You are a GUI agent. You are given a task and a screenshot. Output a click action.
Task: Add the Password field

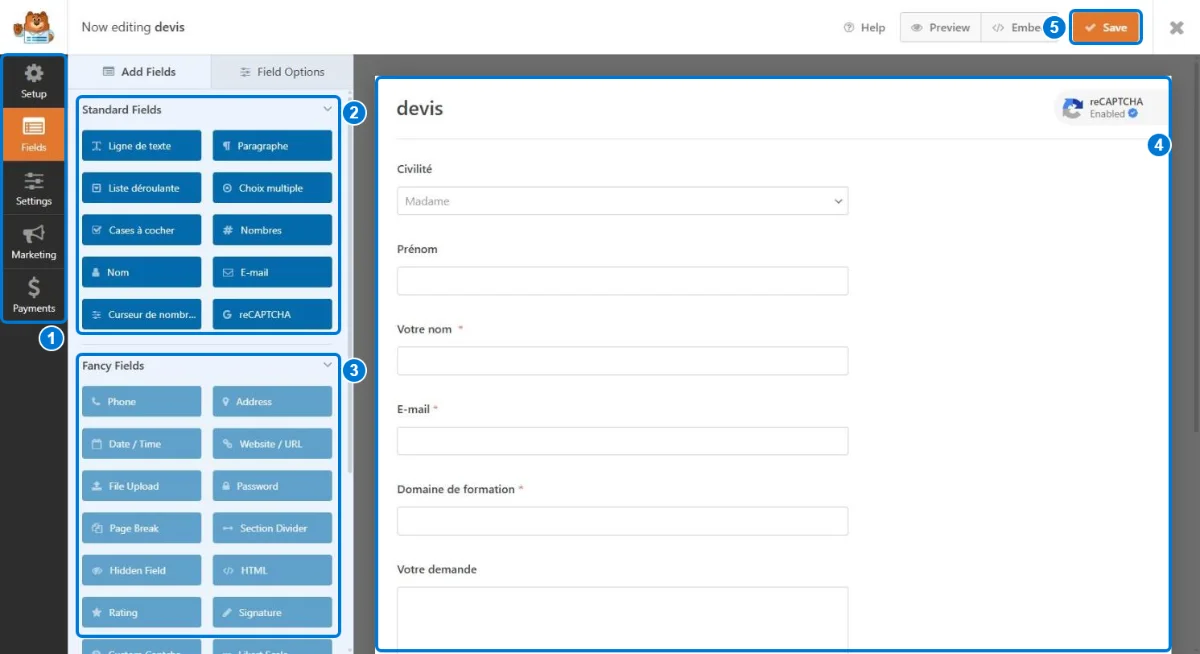click(272, 486)
